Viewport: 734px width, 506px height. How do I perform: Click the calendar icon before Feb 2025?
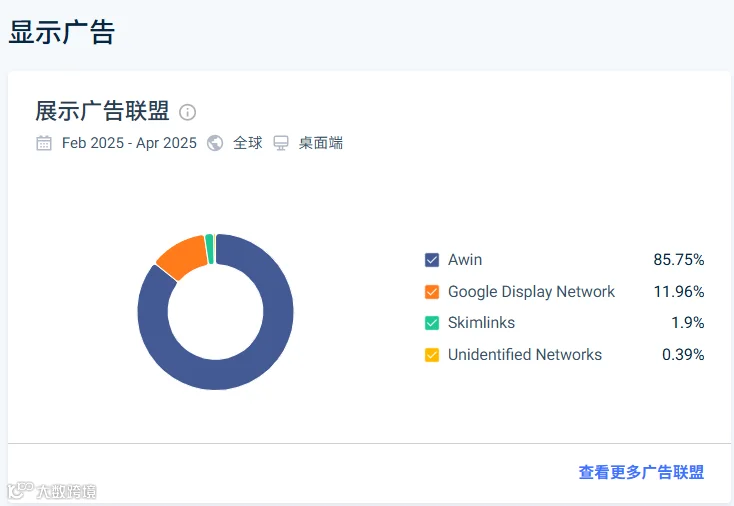pos(44,143)
